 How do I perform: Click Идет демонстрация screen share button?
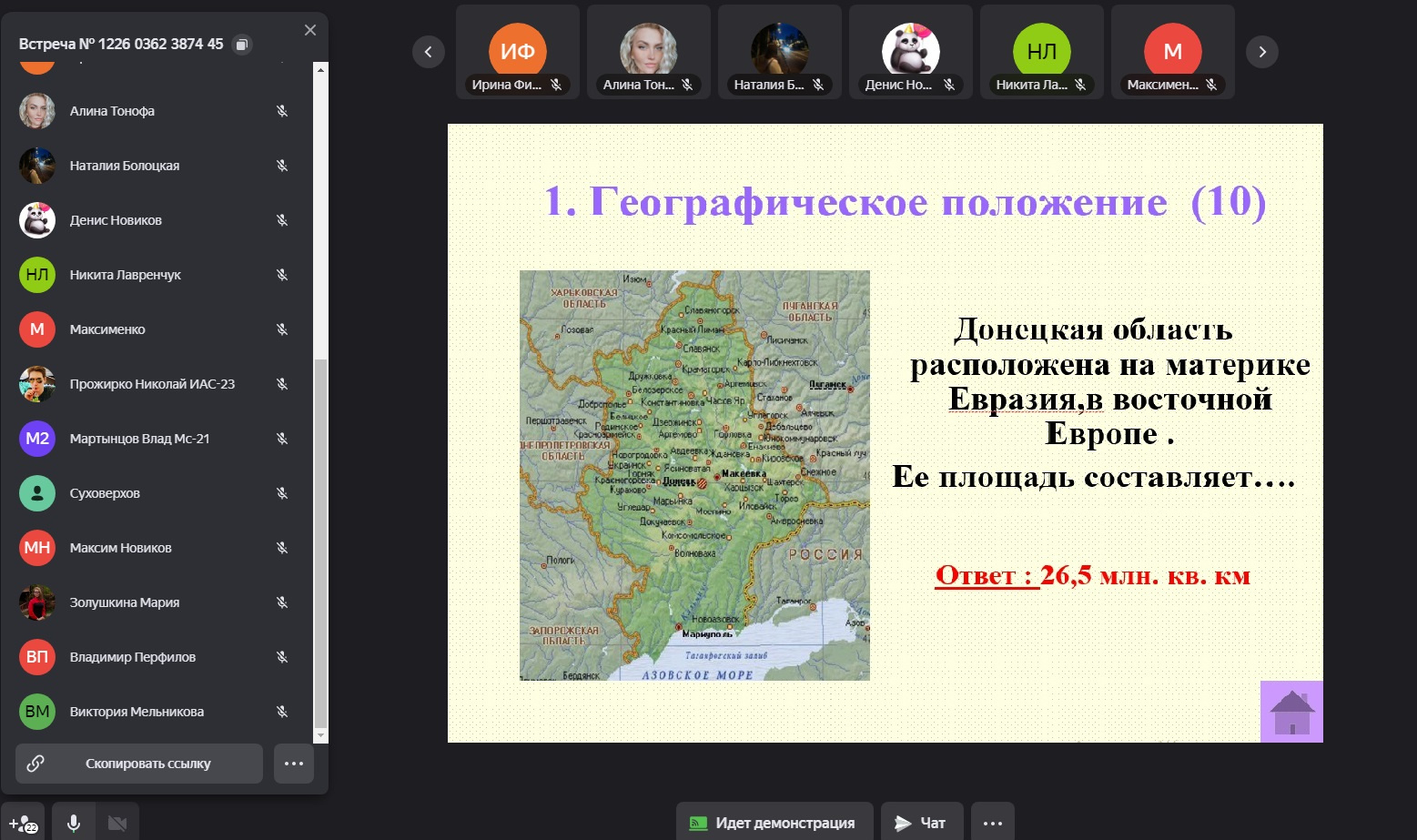[x=774, y=823]
